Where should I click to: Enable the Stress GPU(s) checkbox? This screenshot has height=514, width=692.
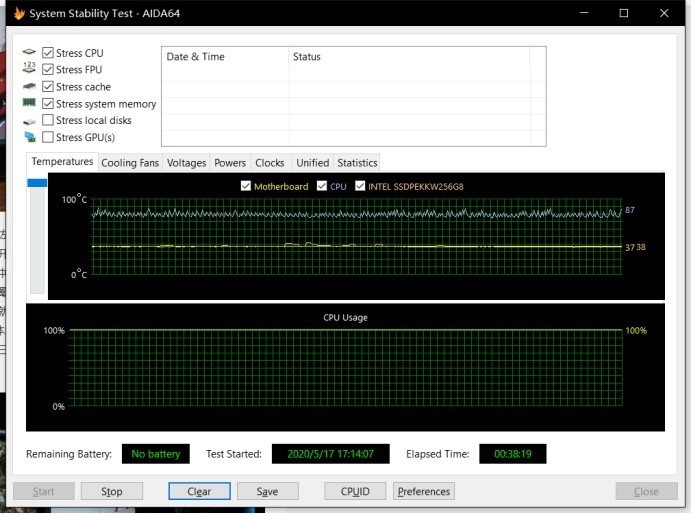(48, 137)
